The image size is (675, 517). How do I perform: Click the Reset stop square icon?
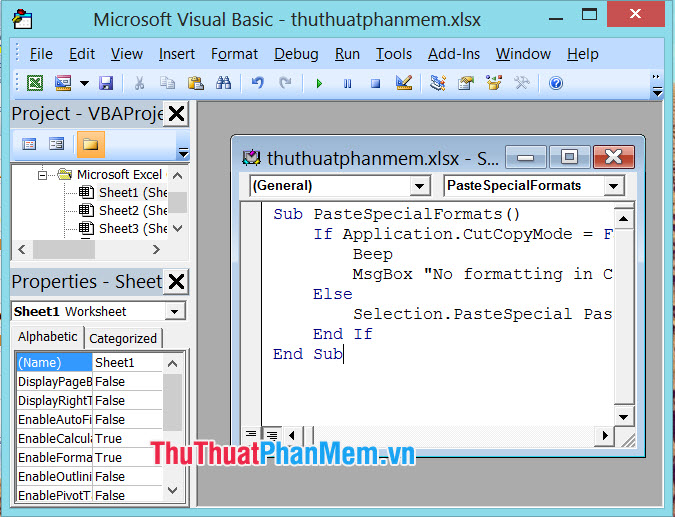coord(375,83)
